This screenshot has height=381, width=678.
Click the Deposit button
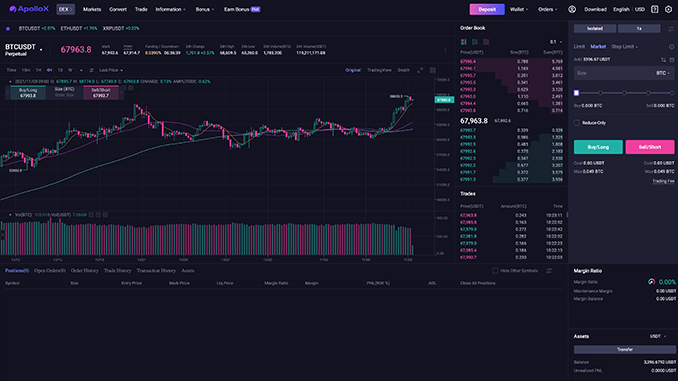coord(487,9)
